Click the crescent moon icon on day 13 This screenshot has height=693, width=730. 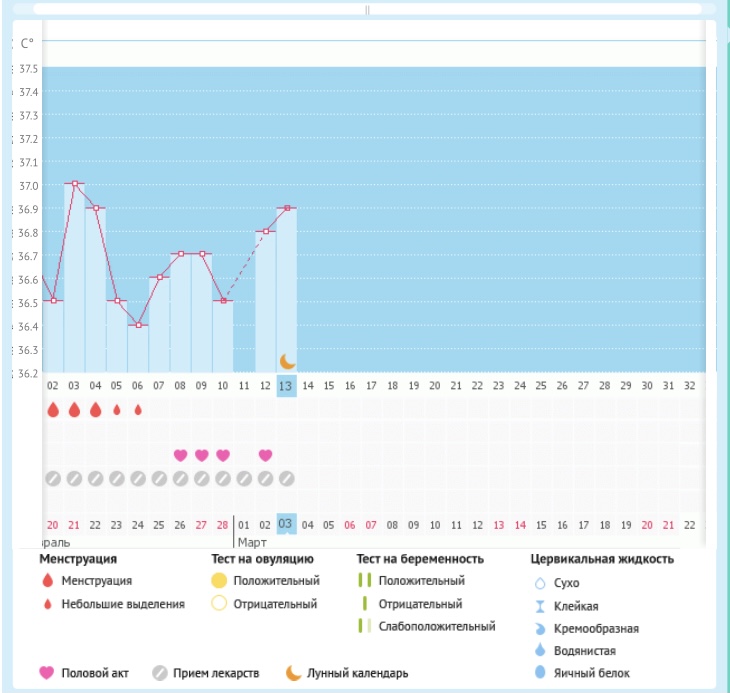[x=287, y=361]
